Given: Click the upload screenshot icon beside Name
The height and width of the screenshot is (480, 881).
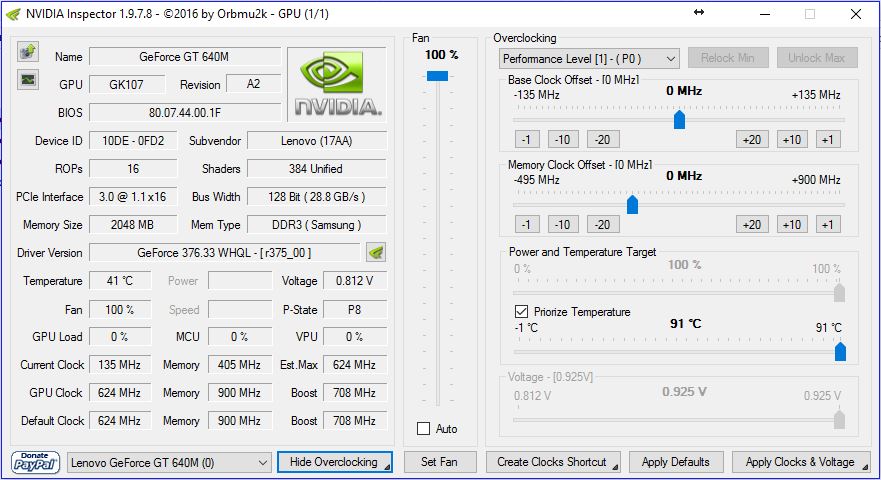Looking at the screenshot, I should point(28,52).
